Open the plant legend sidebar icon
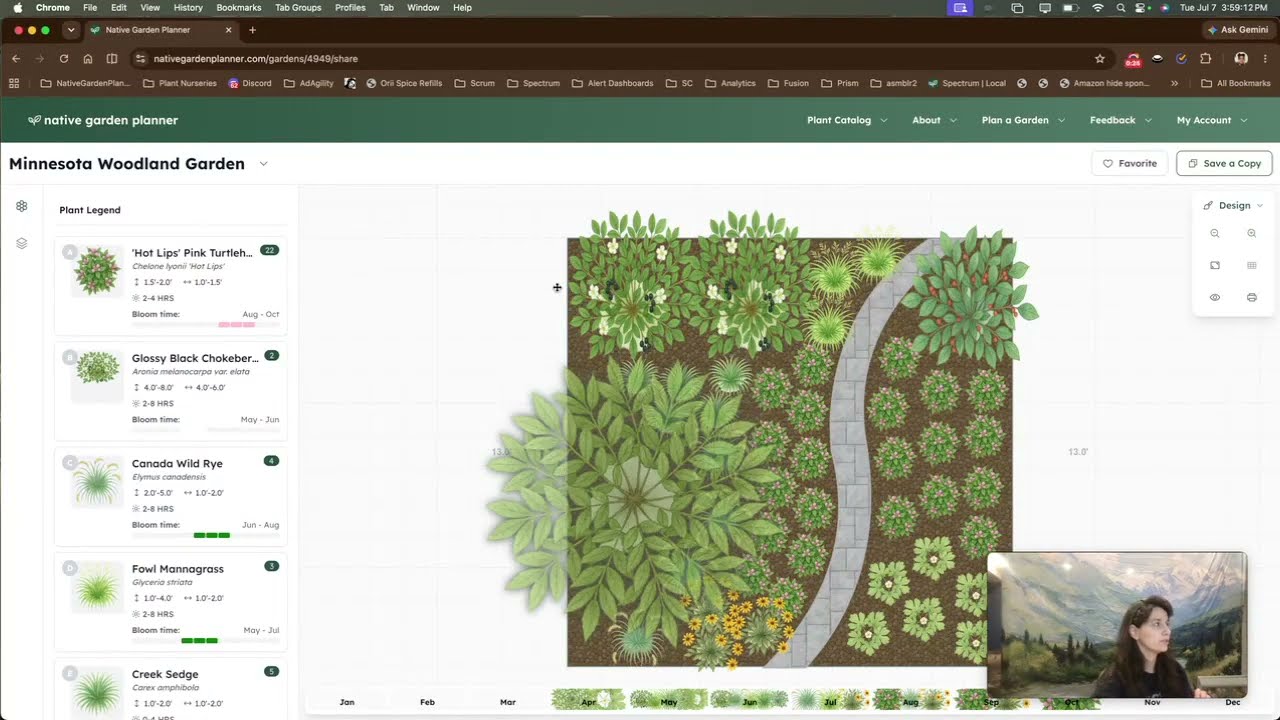Screen dimensions: 1280x720 click(21, 206)
